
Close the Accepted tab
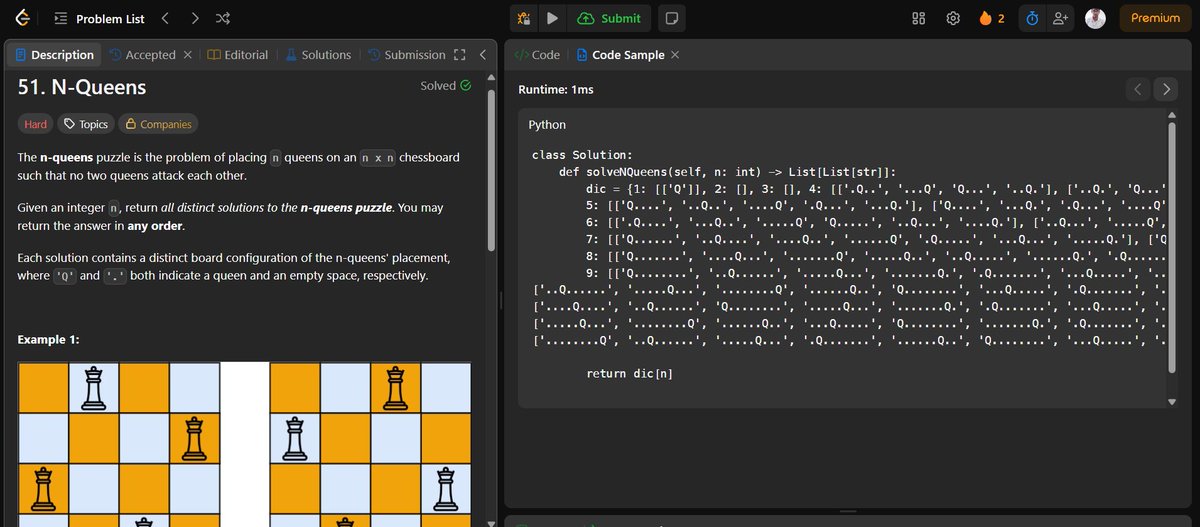tap(188, 55)
